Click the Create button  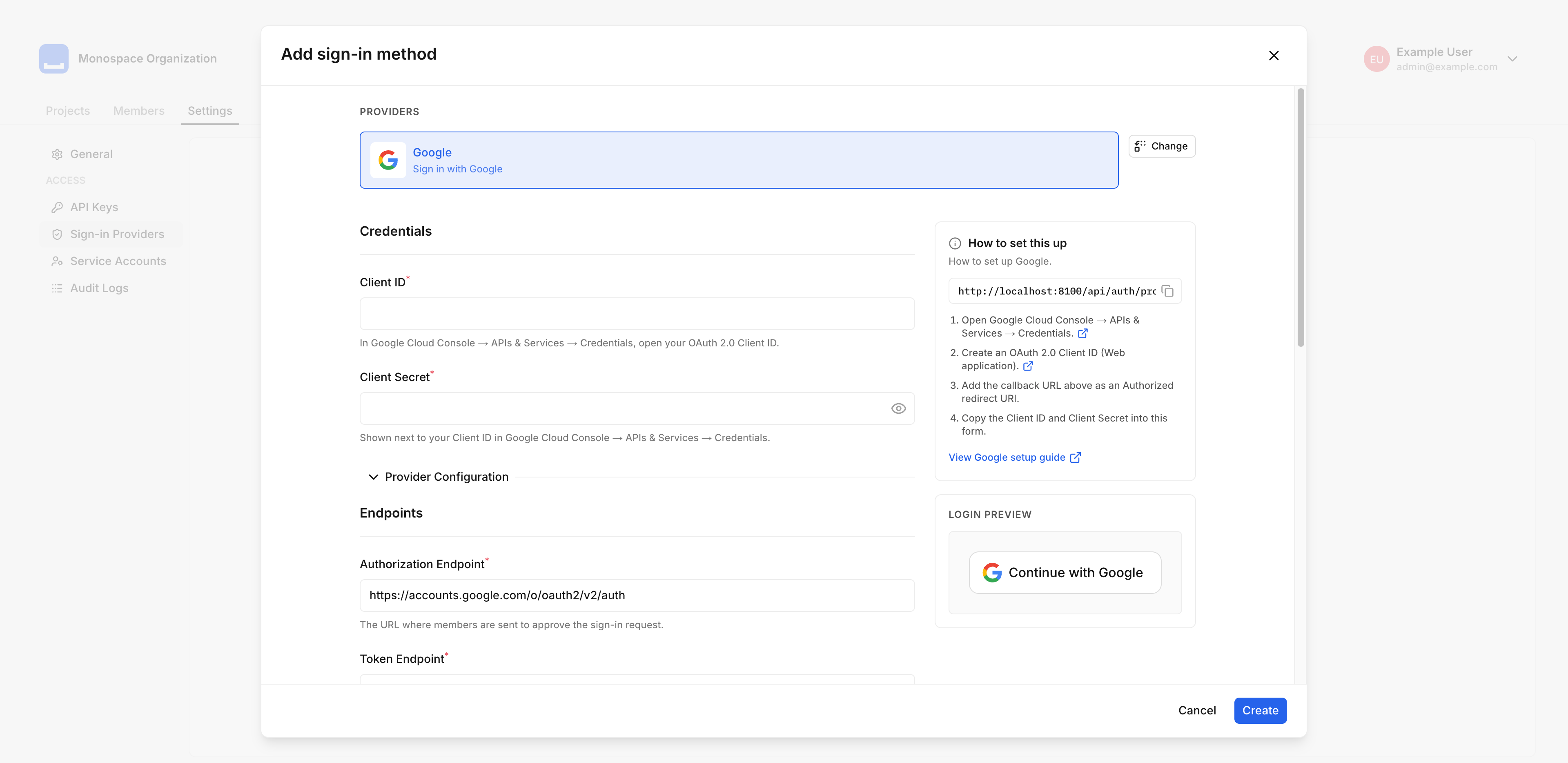point(1260,711)
